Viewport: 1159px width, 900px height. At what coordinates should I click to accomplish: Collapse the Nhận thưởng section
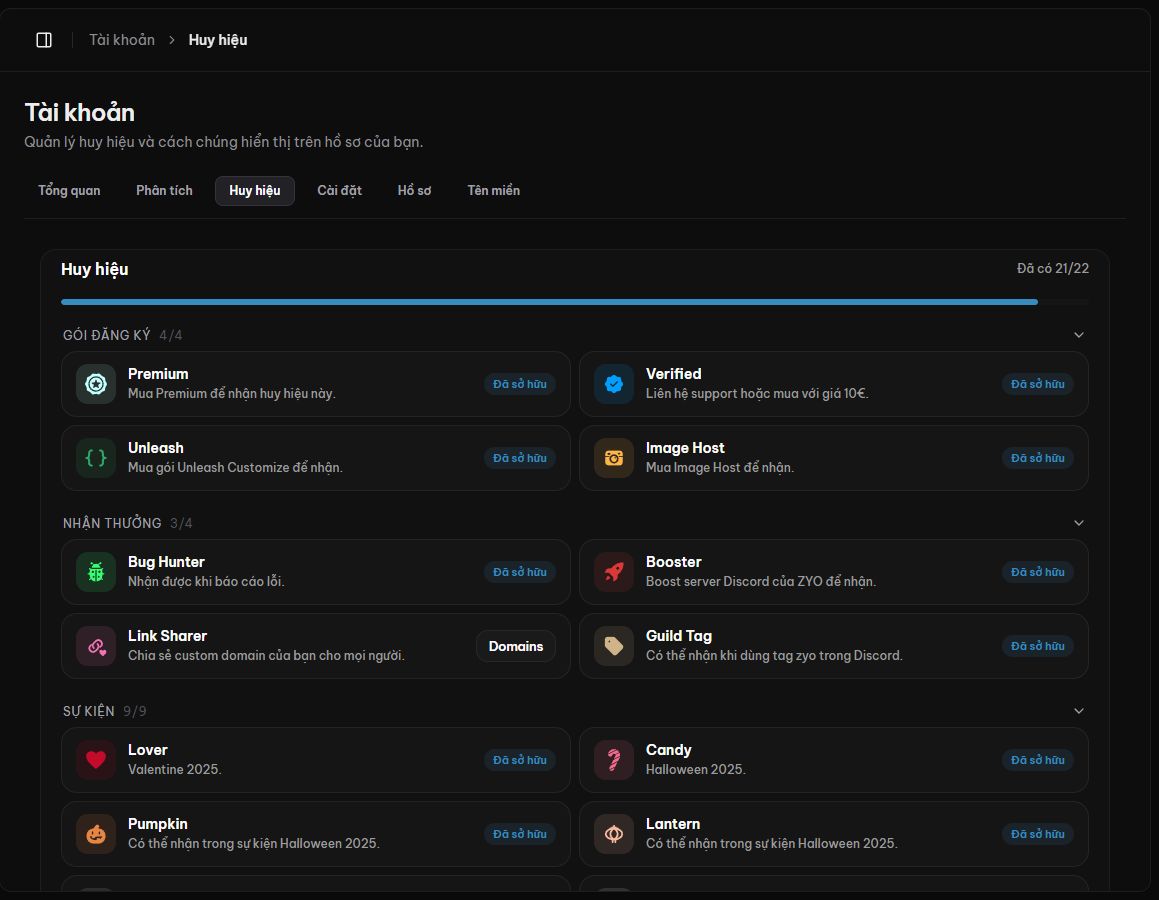[1079, 523]
